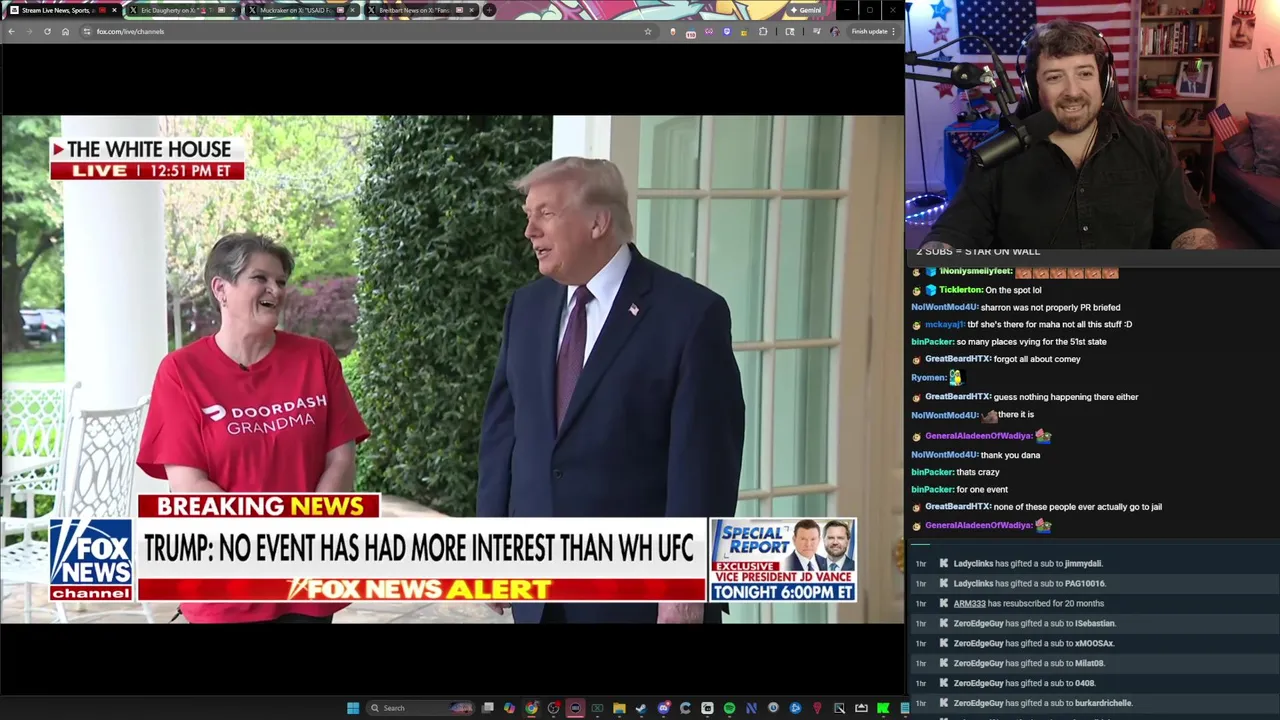
Task: Open Chrome three-dot menu
Action: (x=893, y=31)
